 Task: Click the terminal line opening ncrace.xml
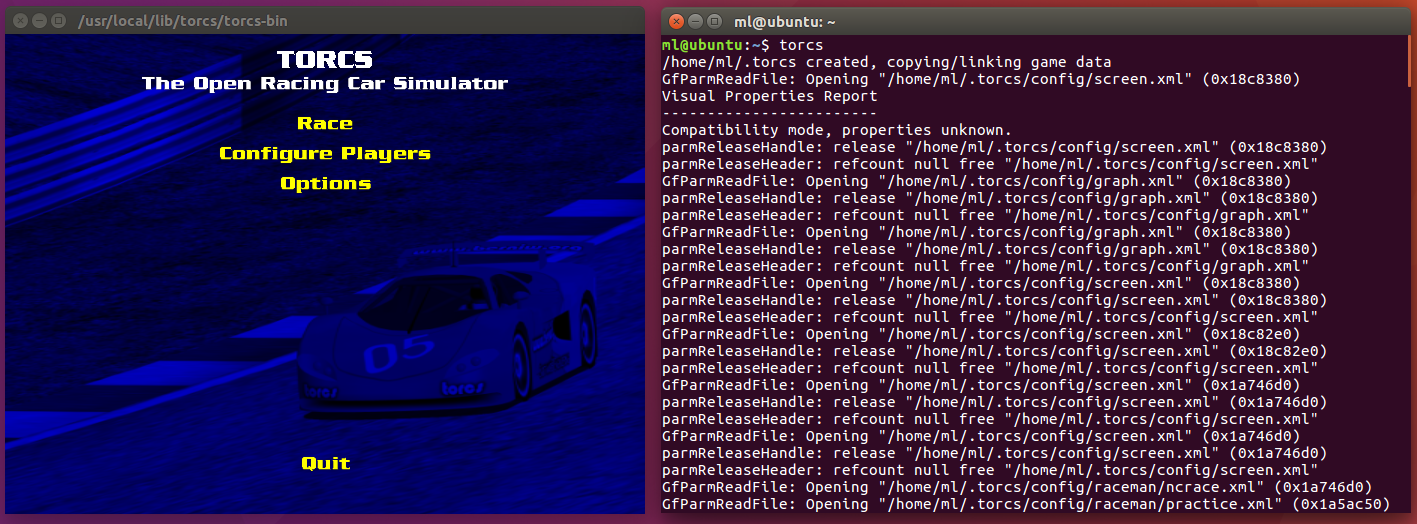tap(1016, 487)
